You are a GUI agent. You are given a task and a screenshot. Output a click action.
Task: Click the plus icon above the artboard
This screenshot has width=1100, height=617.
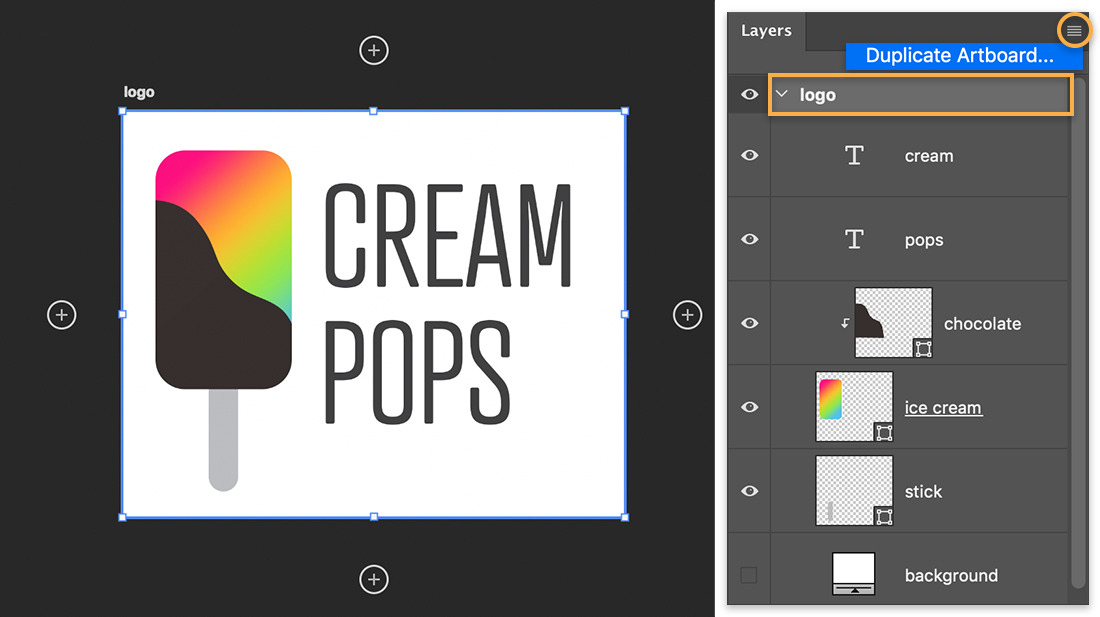click(373, 50)
